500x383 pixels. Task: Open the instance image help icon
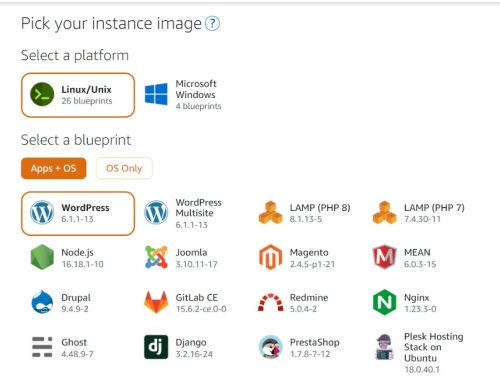(x=212, y=24)
